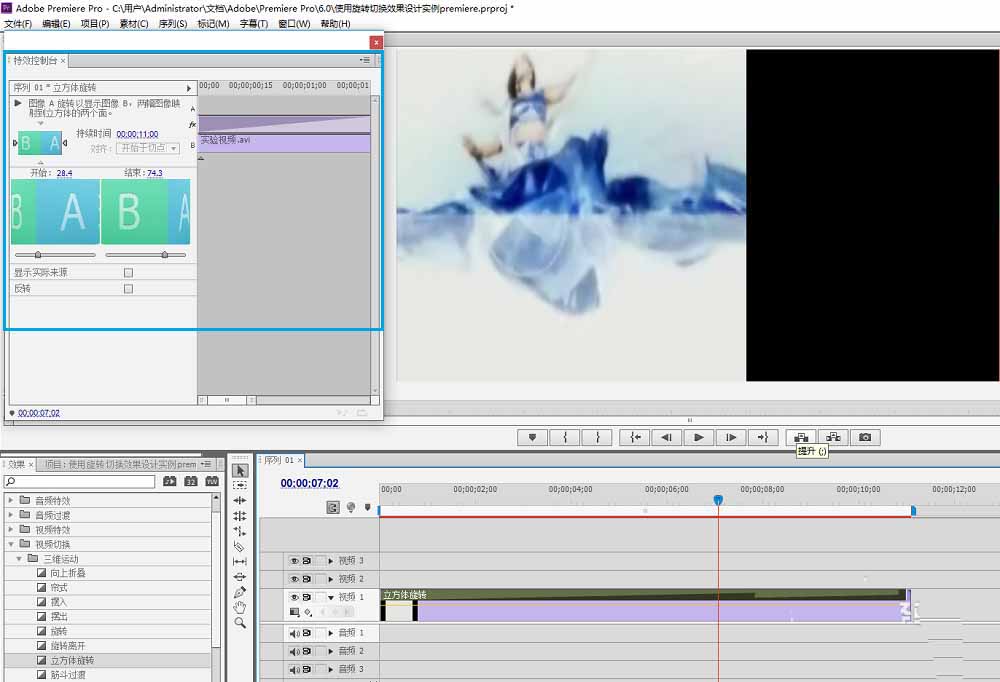
Task: Enable the 显示实际来源 checkbox
Action: coord(128,272)
